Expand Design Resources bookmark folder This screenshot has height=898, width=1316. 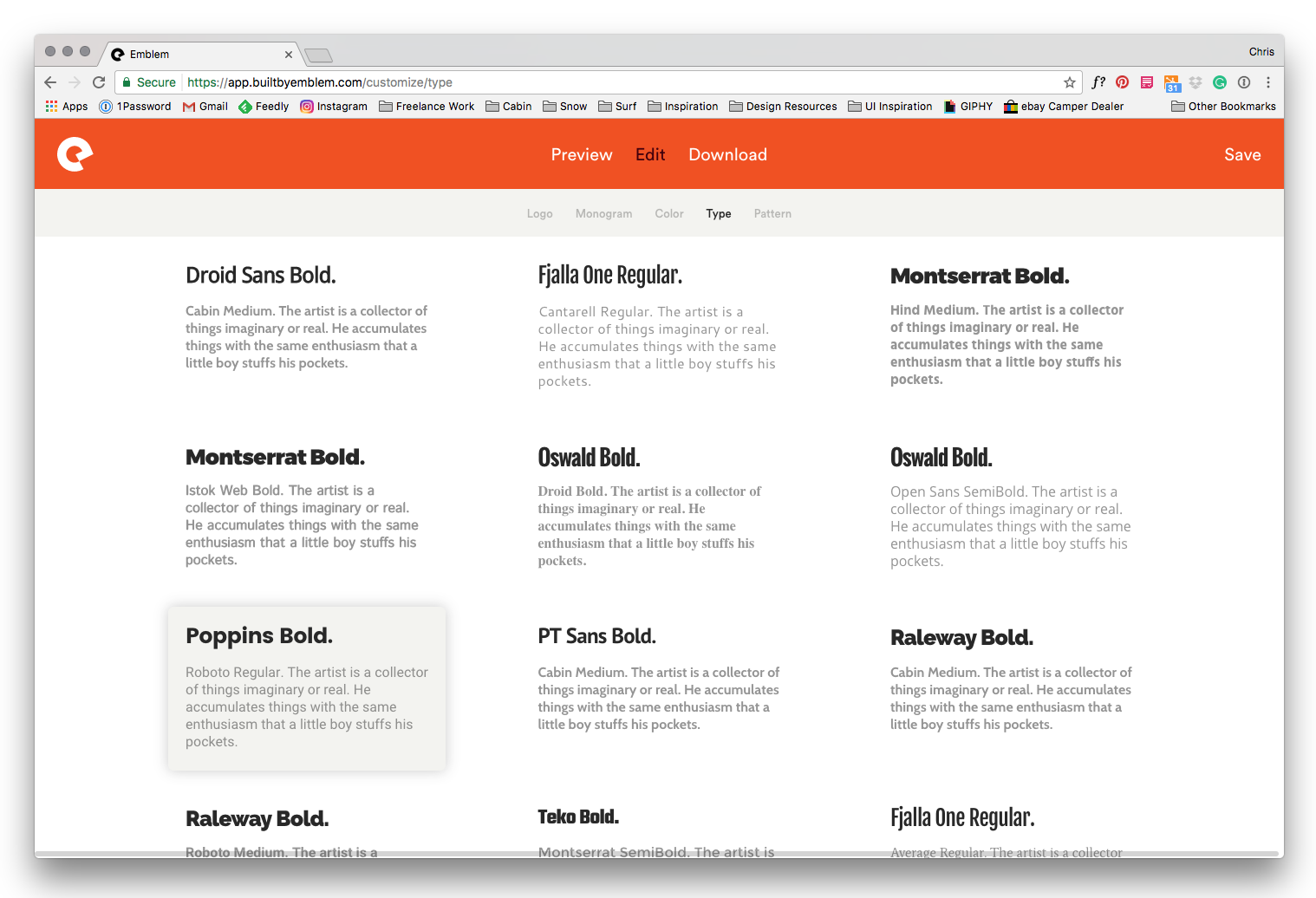tap(783, 107)
